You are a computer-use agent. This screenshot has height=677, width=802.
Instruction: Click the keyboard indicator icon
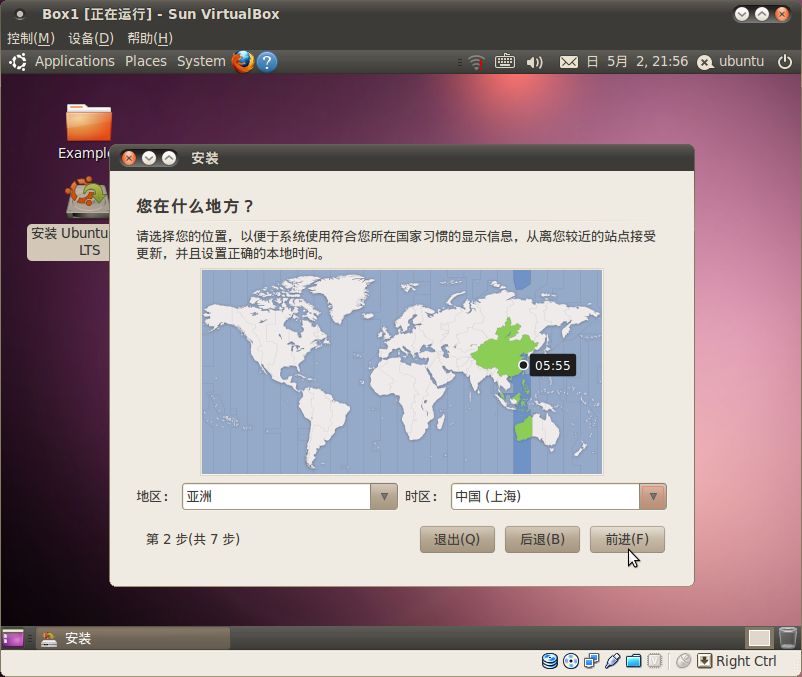click(x=505, y=62)
